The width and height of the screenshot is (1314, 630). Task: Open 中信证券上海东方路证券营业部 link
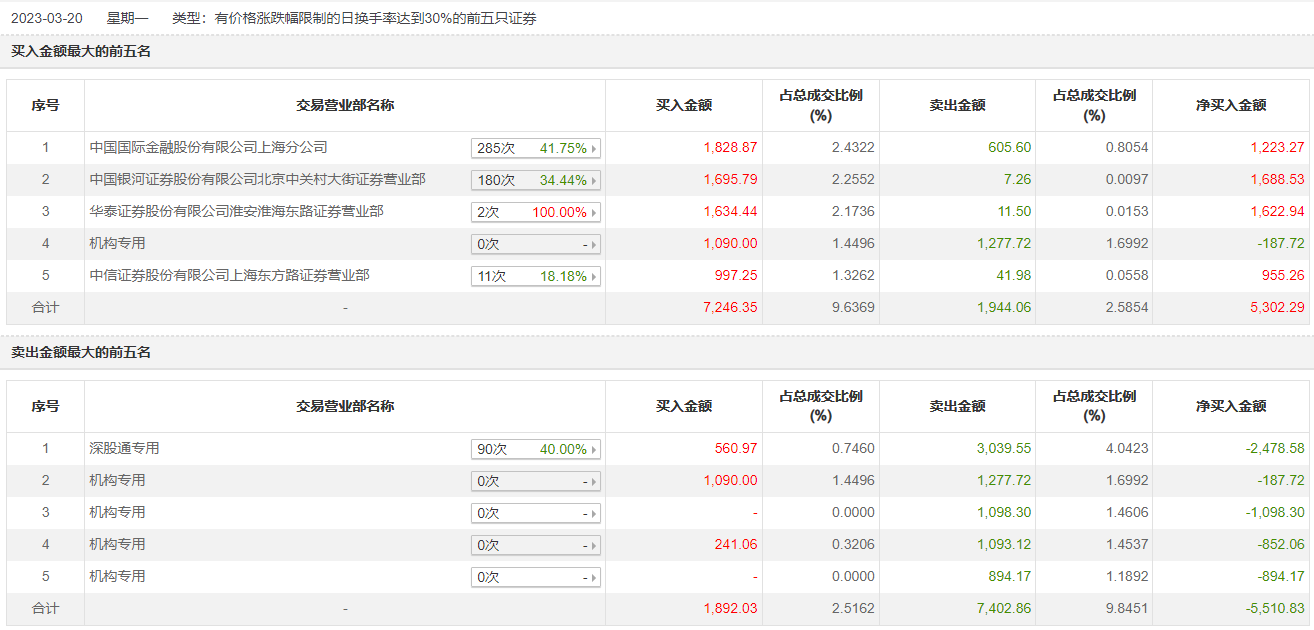coord(229,275)
